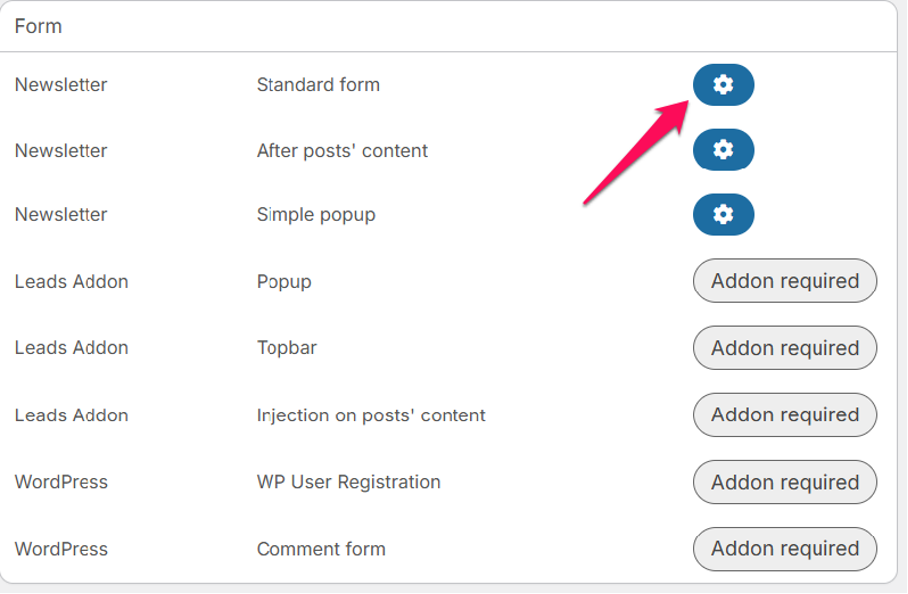This screenshot has height=594, width=908.
Task: Click Addon required for WP User Registration
Action: click(x=785, y=482)
